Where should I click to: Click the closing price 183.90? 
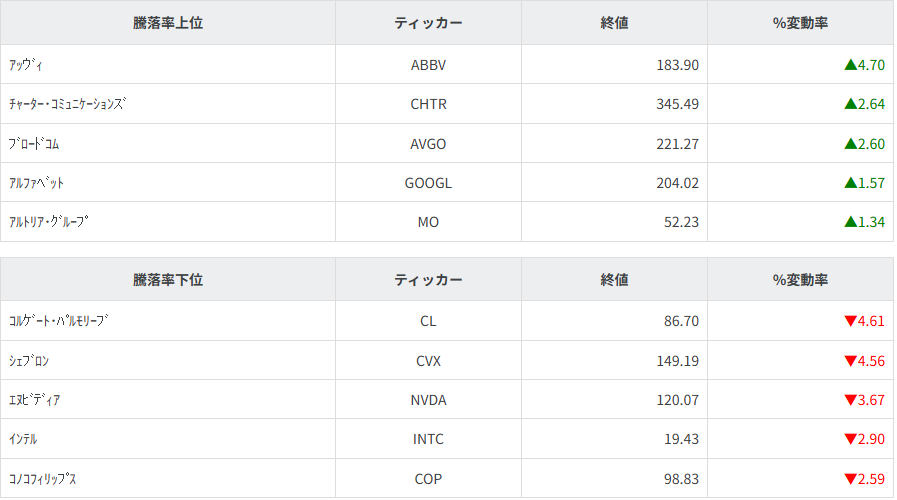[x=677, y=65]
